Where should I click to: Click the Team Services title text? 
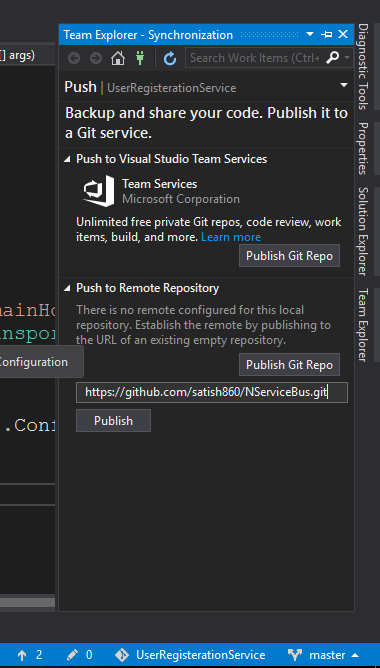pos(160,184)
